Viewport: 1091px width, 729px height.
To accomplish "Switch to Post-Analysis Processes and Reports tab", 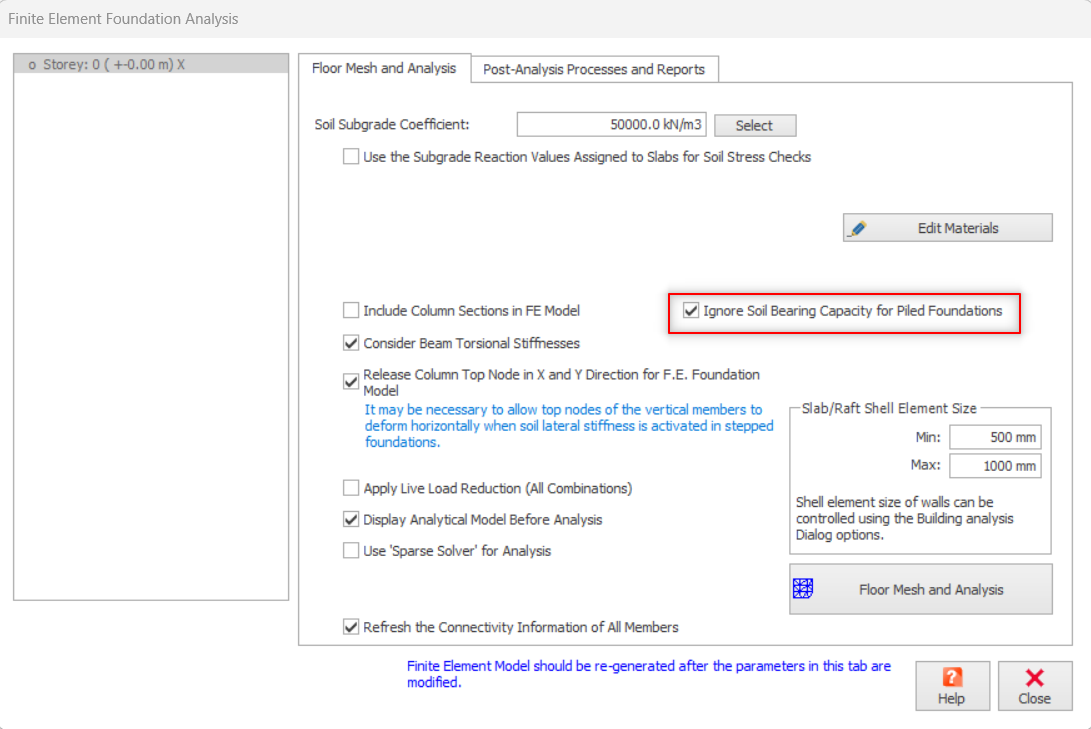I will click(x=594, y=69).
